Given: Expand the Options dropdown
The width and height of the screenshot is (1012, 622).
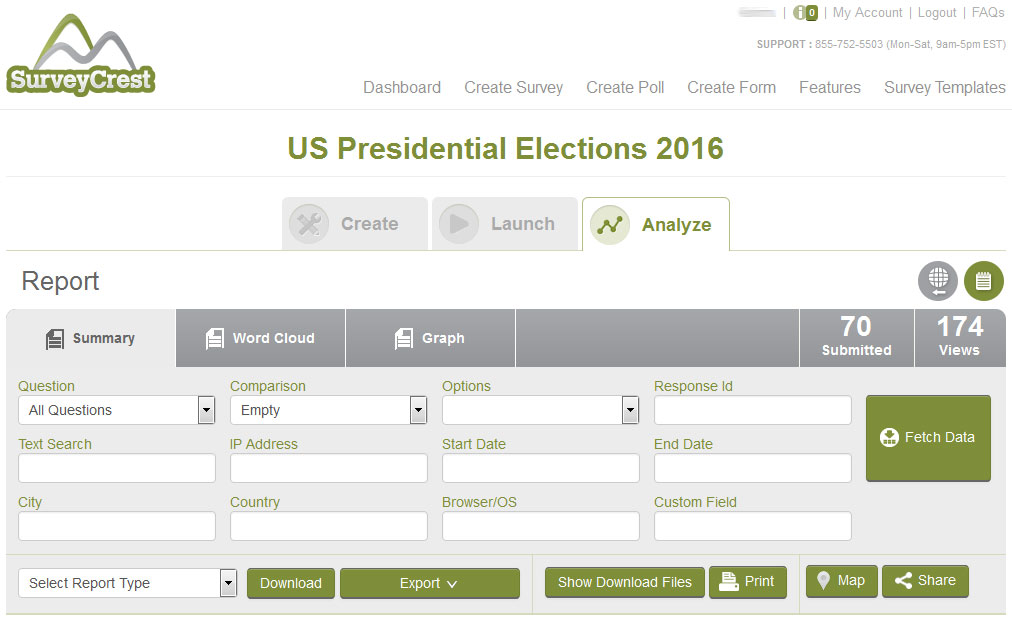Looking at the screenshot, I should 540,410.
